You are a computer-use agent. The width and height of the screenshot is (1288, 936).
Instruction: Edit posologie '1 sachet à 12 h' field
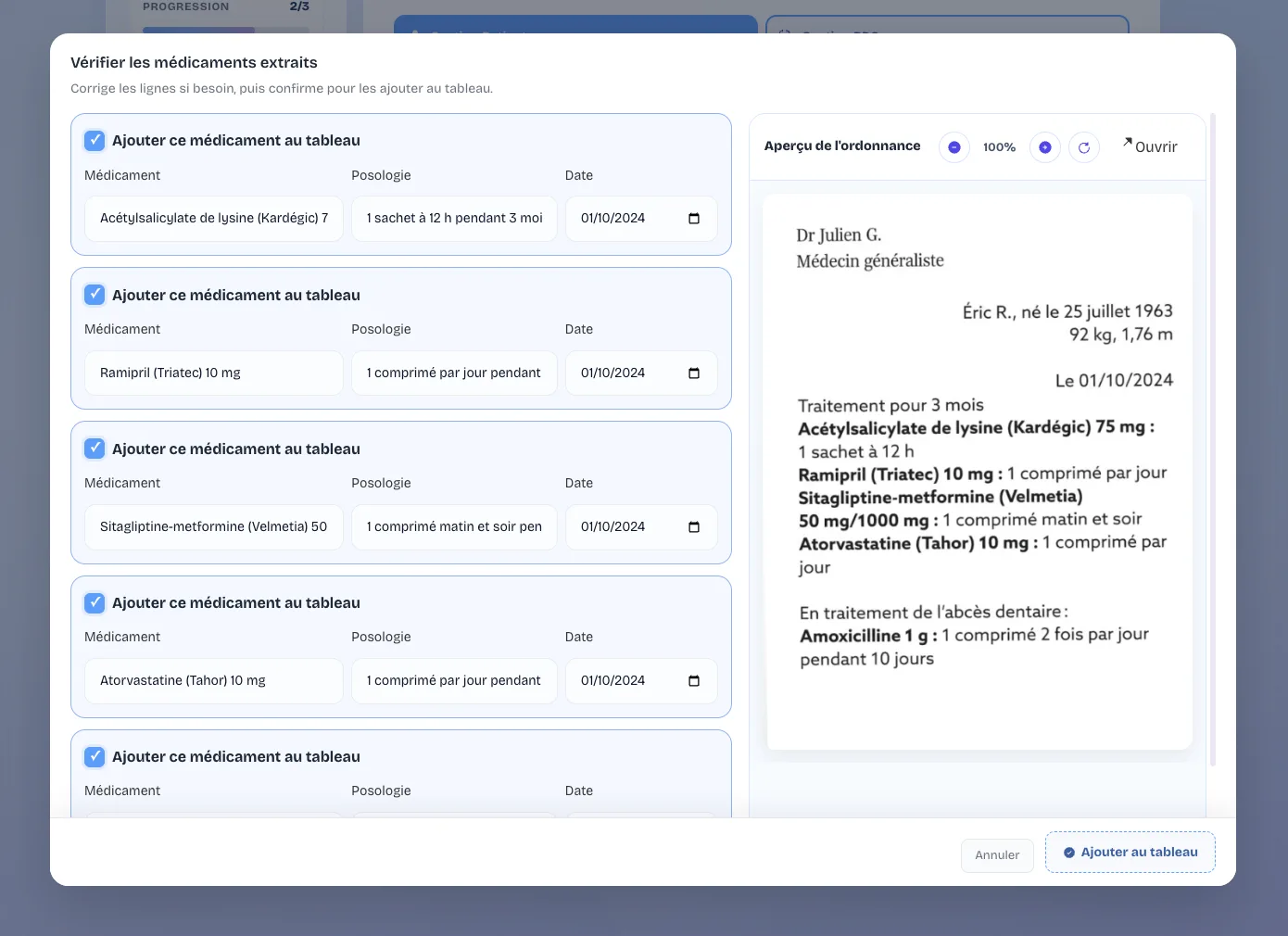(454, 219)
